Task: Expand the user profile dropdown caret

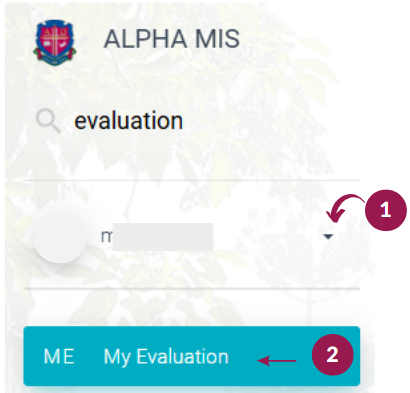Action: click(328, 236)
